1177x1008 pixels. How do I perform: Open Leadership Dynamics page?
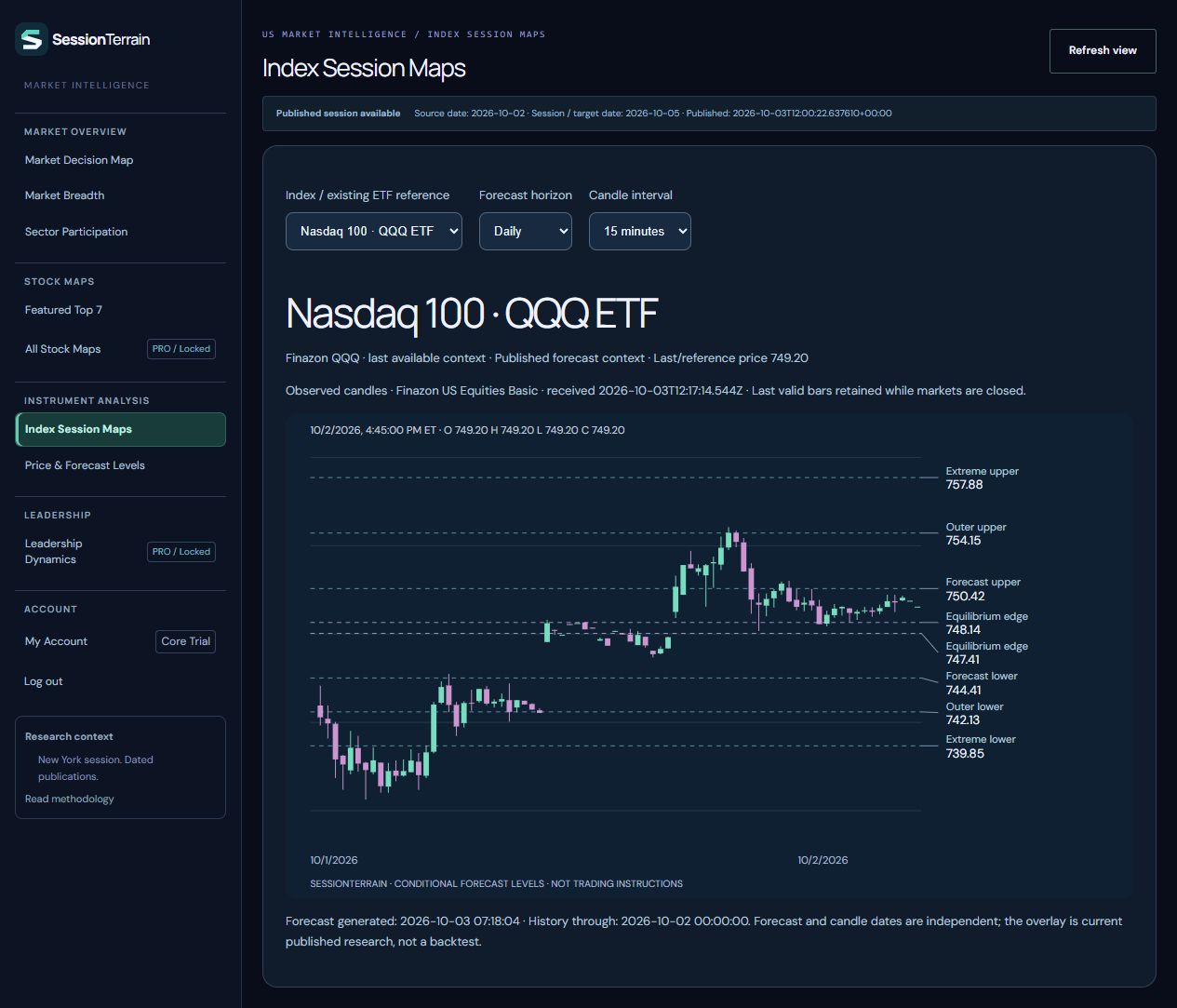[x=53, y=551]
